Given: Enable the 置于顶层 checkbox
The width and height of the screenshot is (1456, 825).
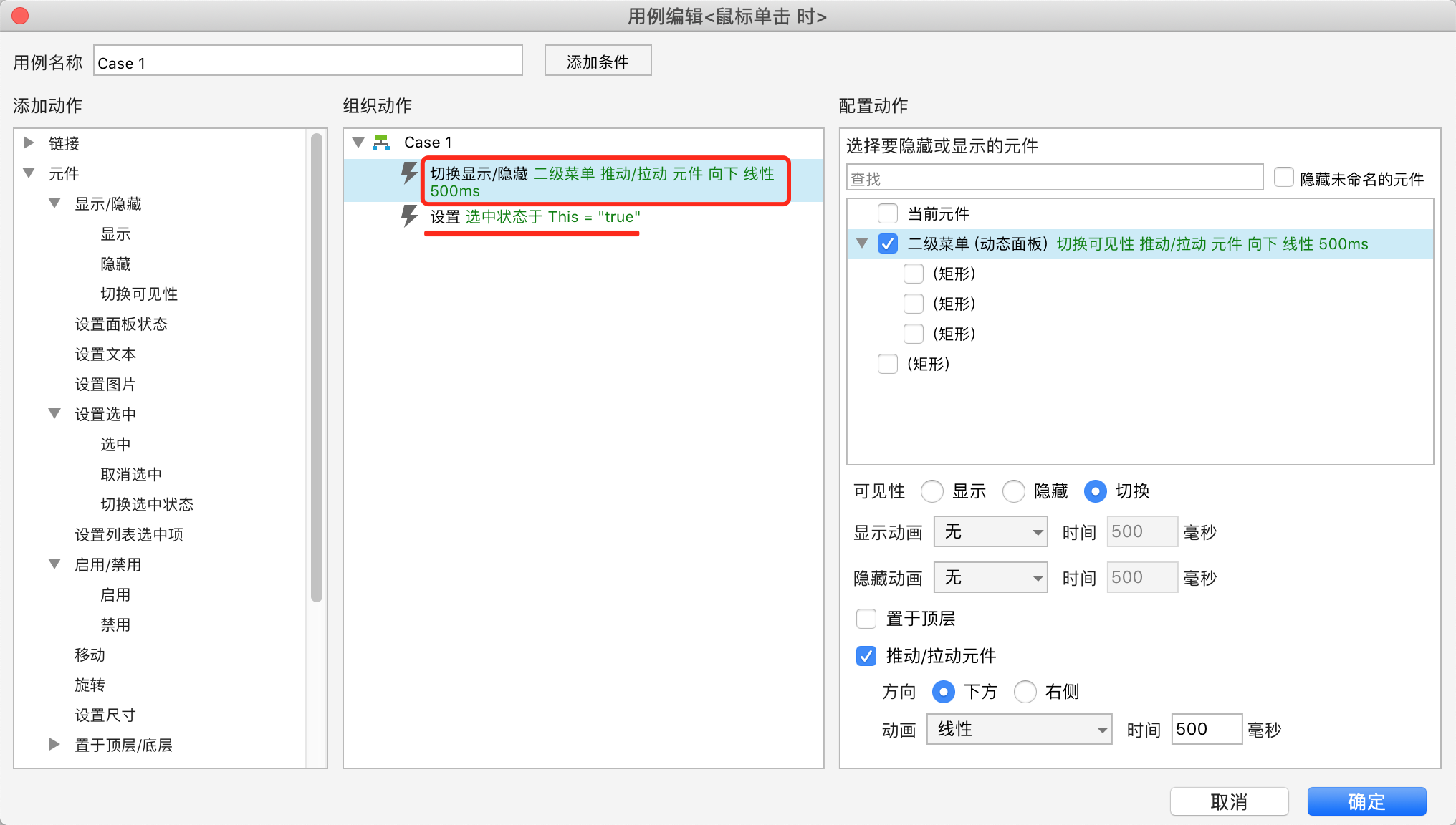Looking at the screenshot, I should [866, 618].
